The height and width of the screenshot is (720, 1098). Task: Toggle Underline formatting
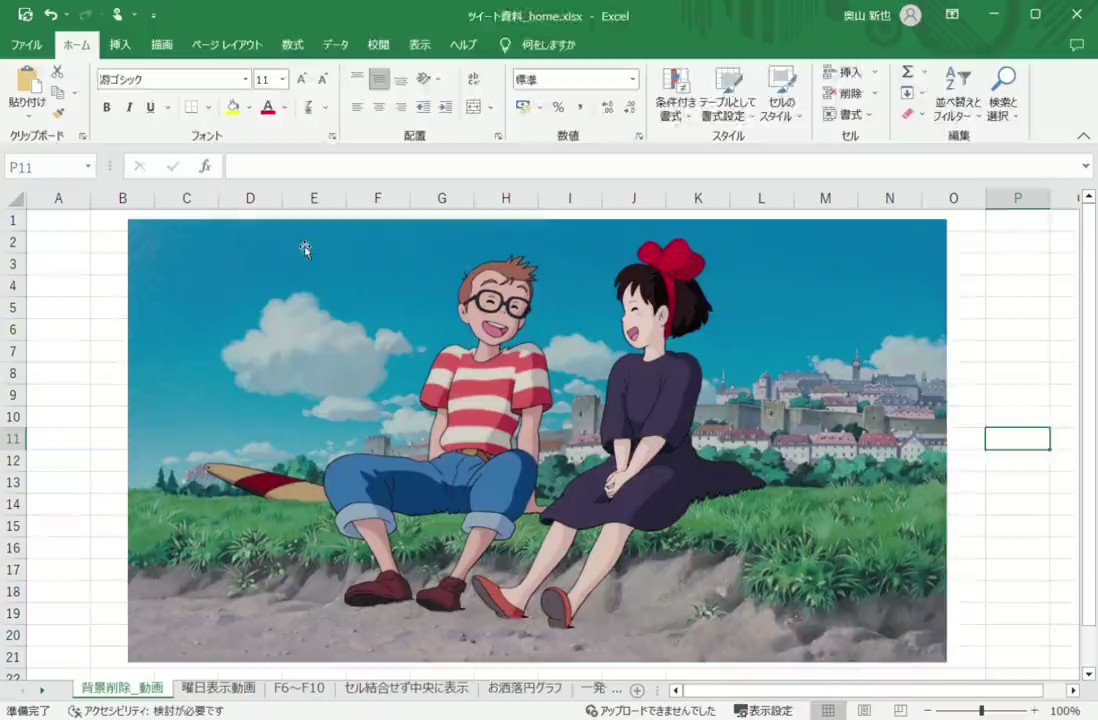tap(150, 107)
